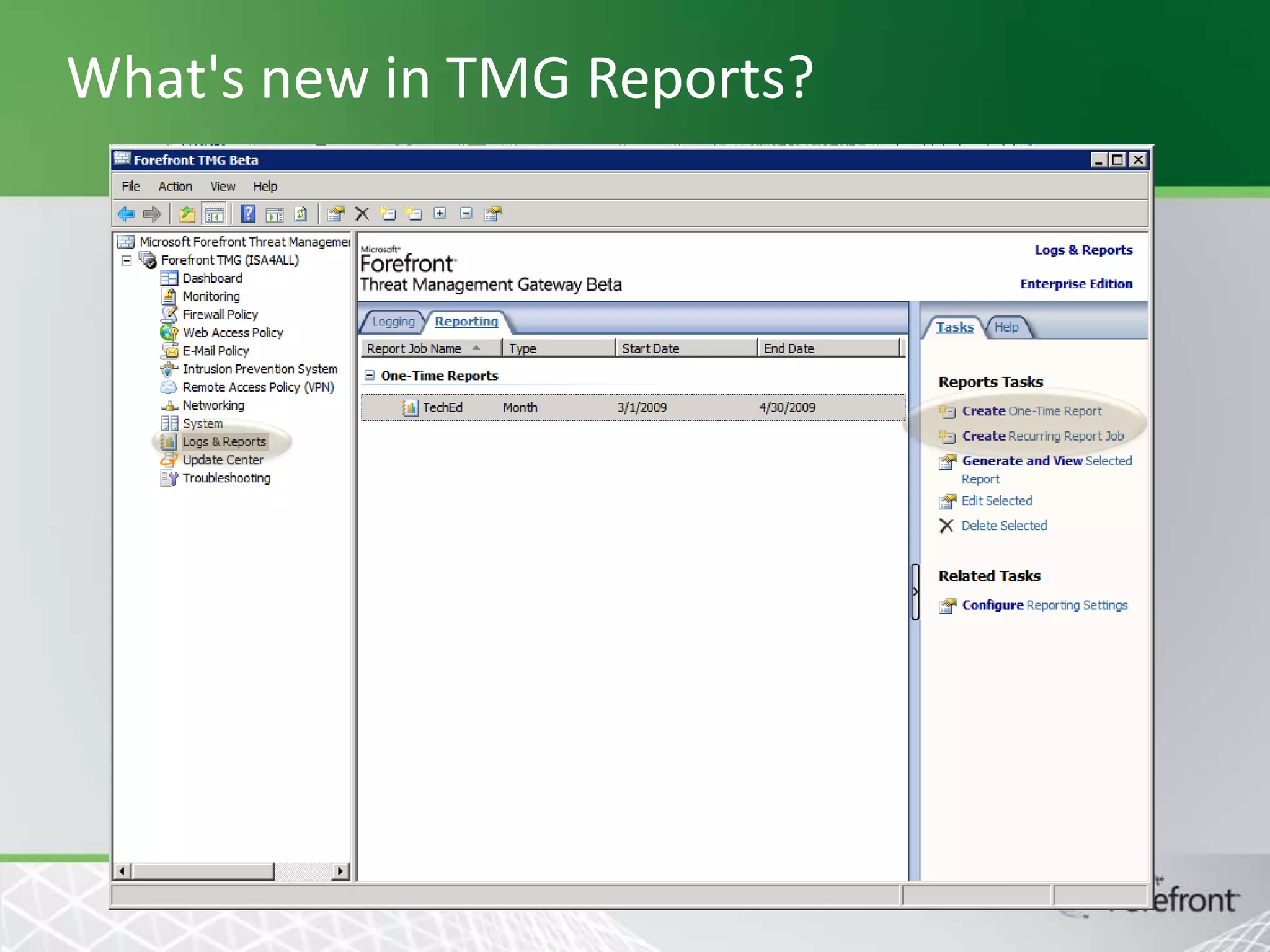1270x952 pixels.
Task: Open the View menu
Action: pos(223,187)
